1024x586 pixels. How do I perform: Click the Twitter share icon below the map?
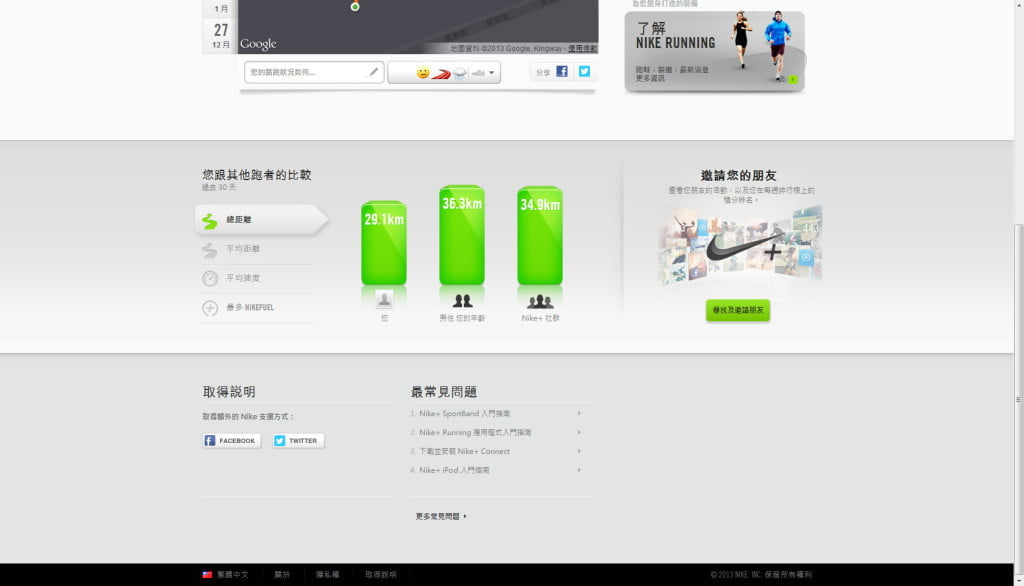(x=584, y=72)
